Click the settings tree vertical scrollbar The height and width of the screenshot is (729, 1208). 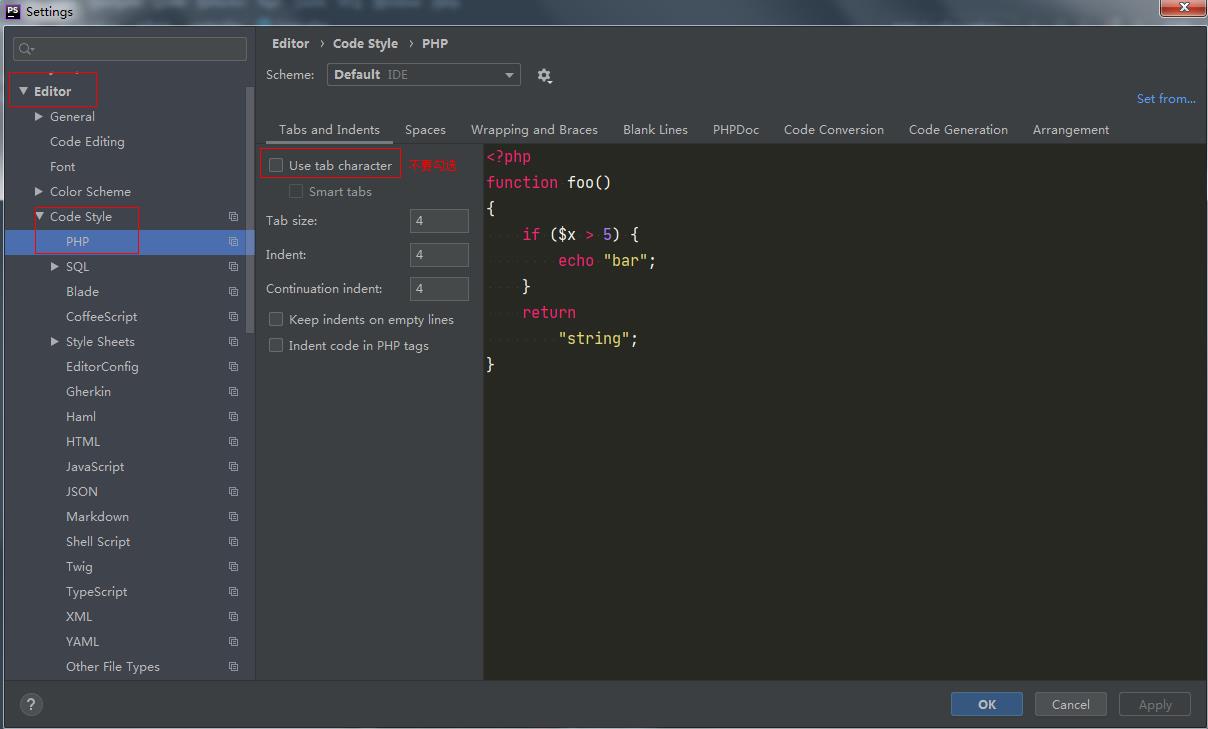[x=250, y=210]
